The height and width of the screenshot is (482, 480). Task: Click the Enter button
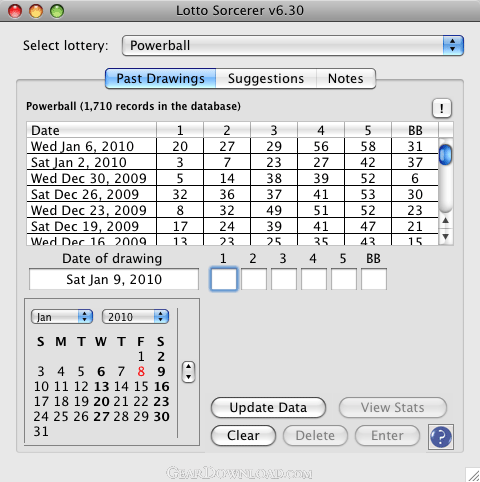pyautogui.click(x=387, y=435)
